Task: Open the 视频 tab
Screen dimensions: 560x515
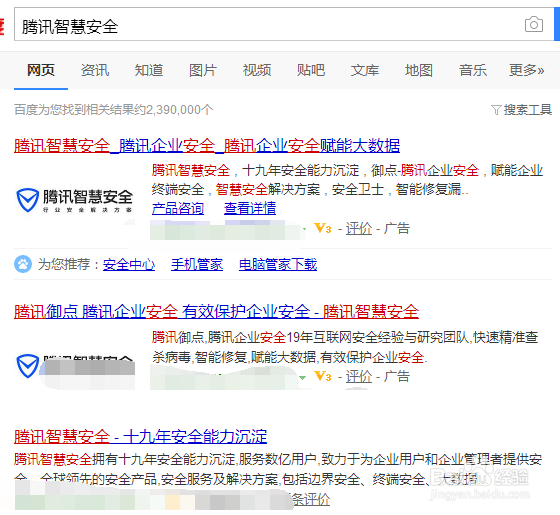Action: coord(257,70)
